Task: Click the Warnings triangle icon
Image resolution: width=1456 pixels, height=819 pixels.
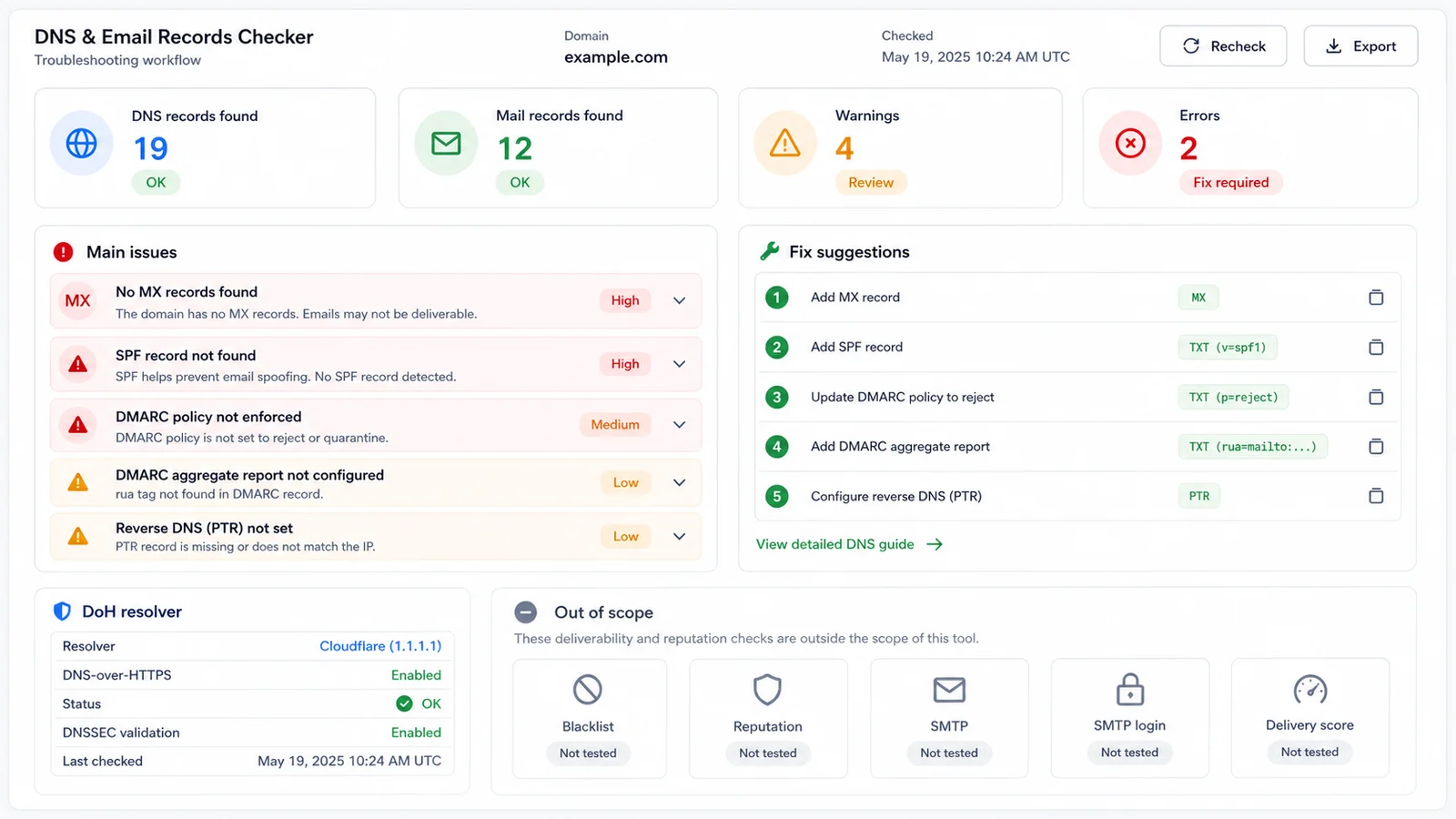Action: point(784,143)
